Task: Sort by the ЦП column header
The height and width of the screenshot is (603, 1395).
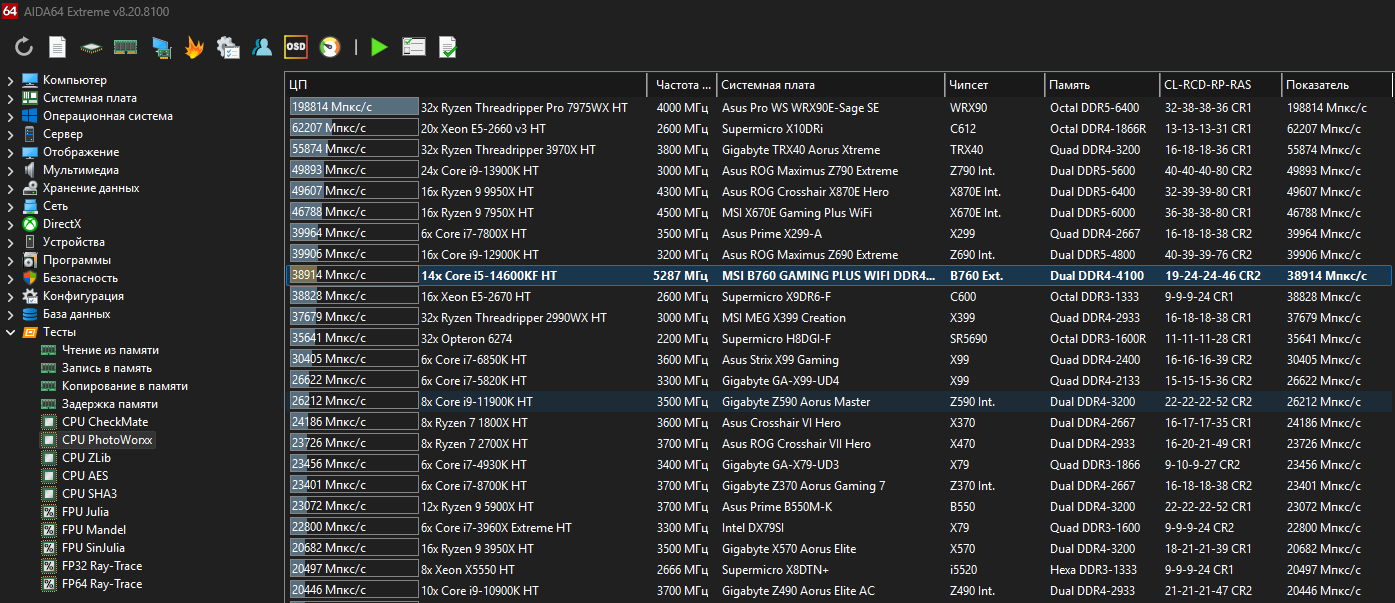Action: tap(466, 85)
